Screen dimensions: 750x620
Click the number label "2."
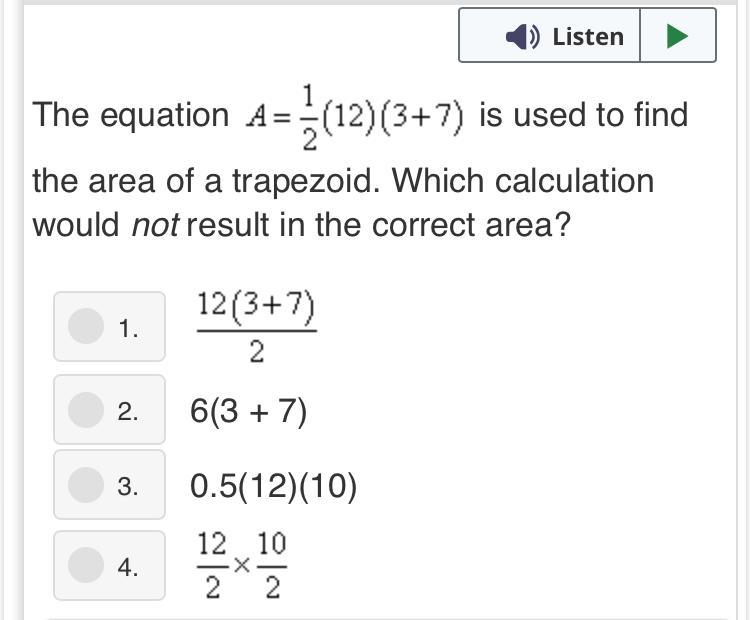click(x=128, y=411)
